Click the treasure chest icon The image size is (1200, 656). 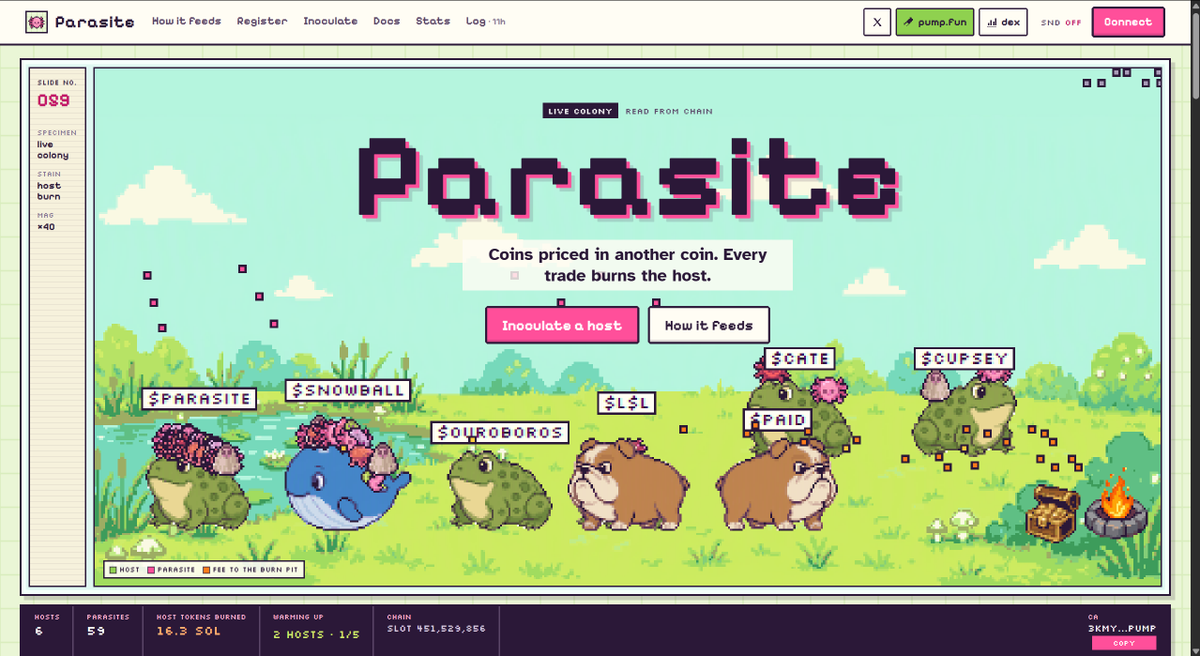(x=1051, y=512)
